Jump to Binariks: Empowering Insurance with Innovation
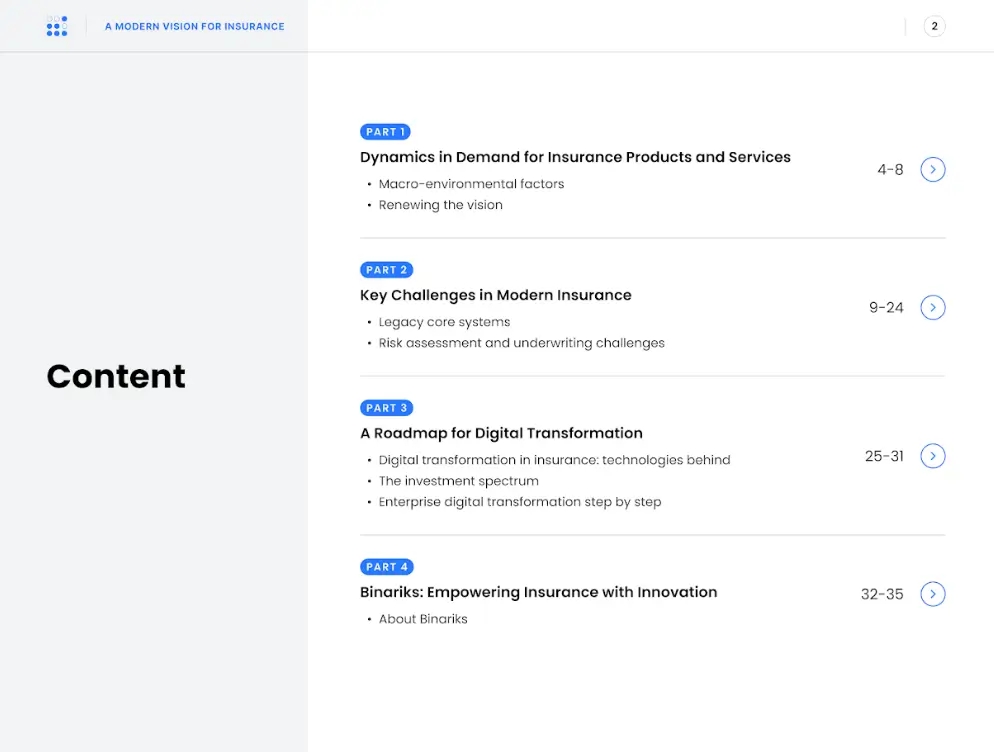 tap(538, 592)
